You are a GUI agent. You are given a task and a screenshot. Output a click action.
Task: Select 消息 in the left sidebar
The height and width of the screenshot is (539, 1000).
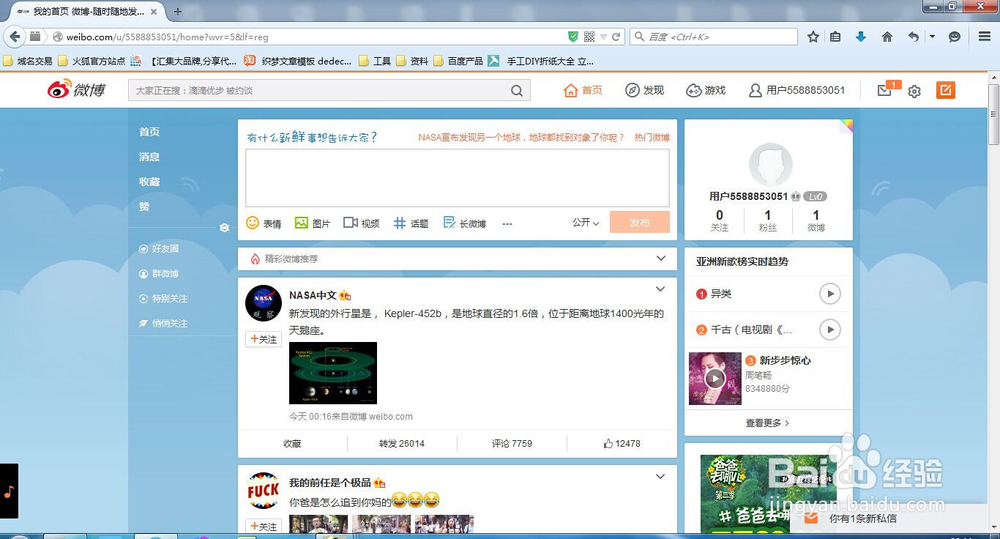[x=149, y=156]
